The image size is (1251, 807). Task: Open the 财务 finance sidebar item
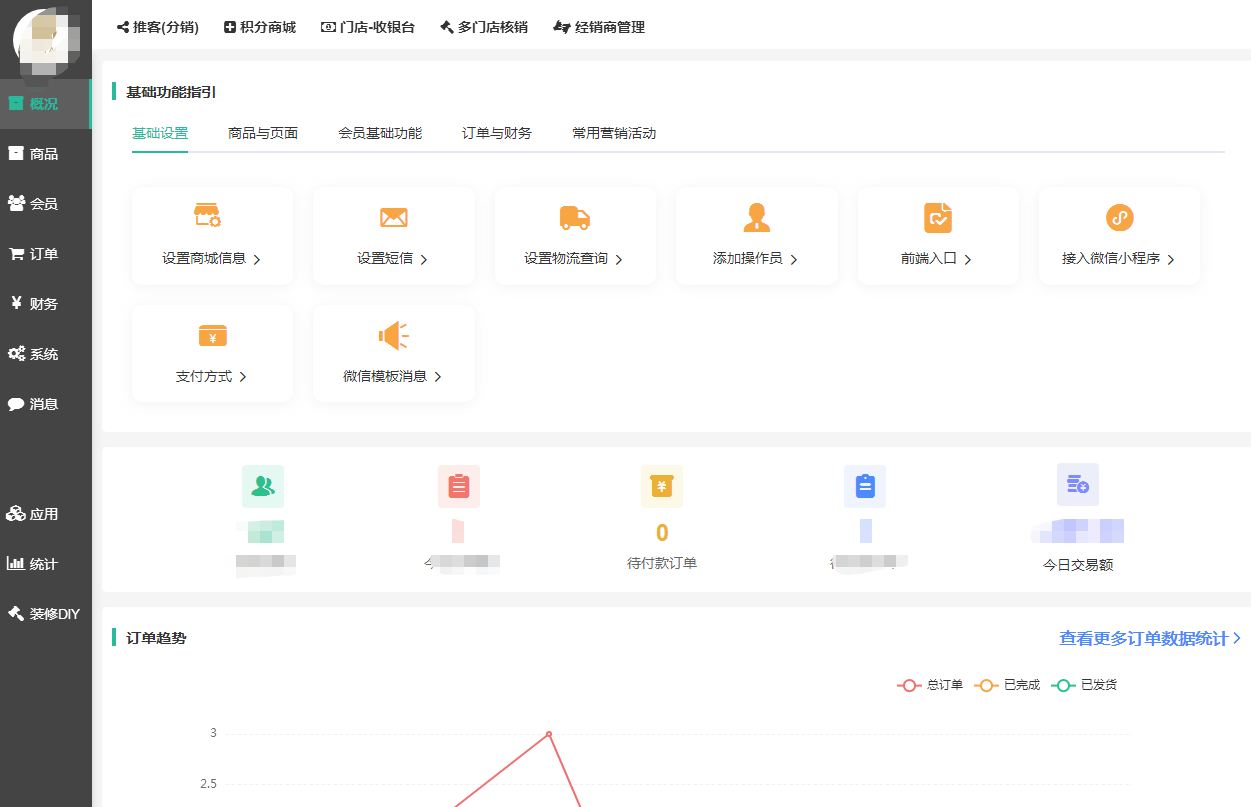click(x=45, y=304)
